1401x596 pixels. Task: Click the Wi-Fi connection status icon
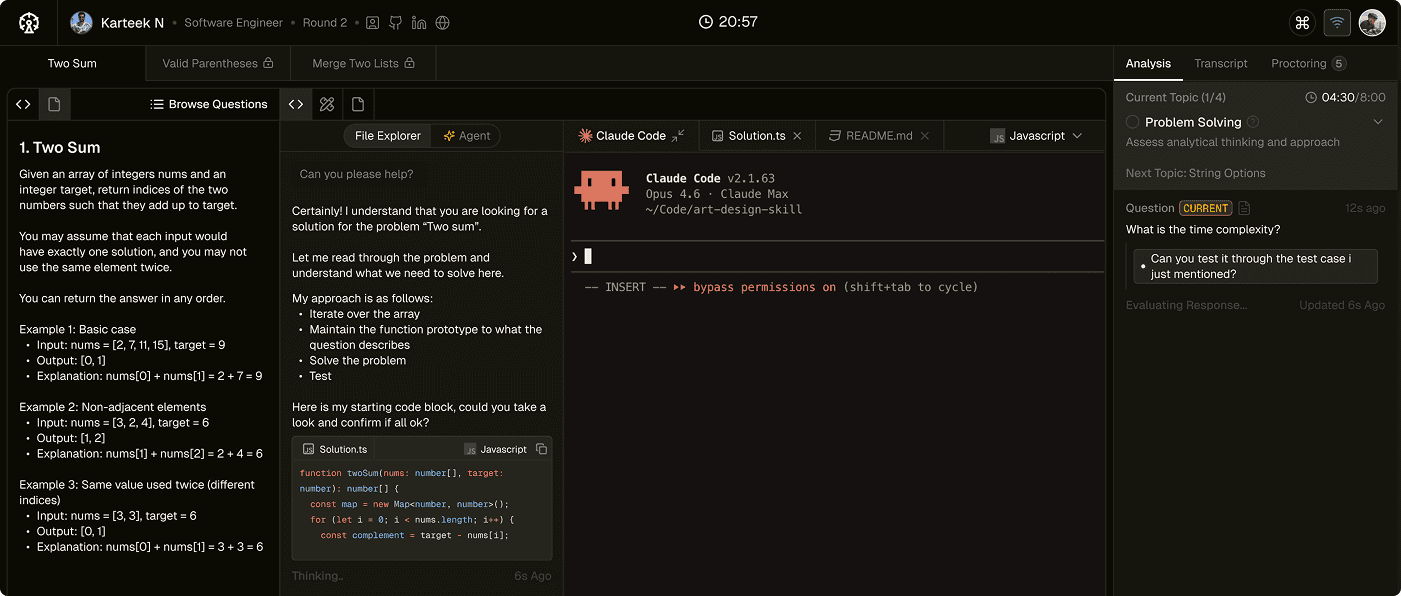(x=1337, y=22)
